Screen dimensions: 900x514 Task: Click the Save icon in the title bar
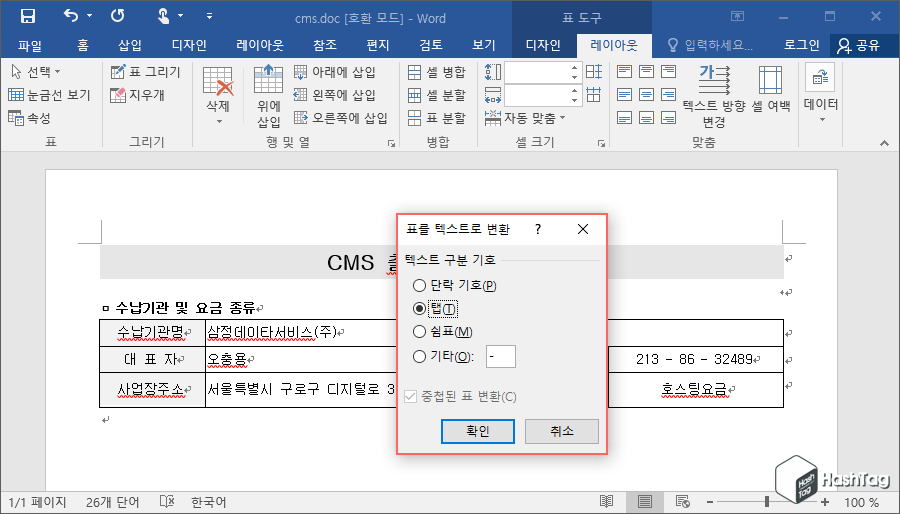pos(28,16)
